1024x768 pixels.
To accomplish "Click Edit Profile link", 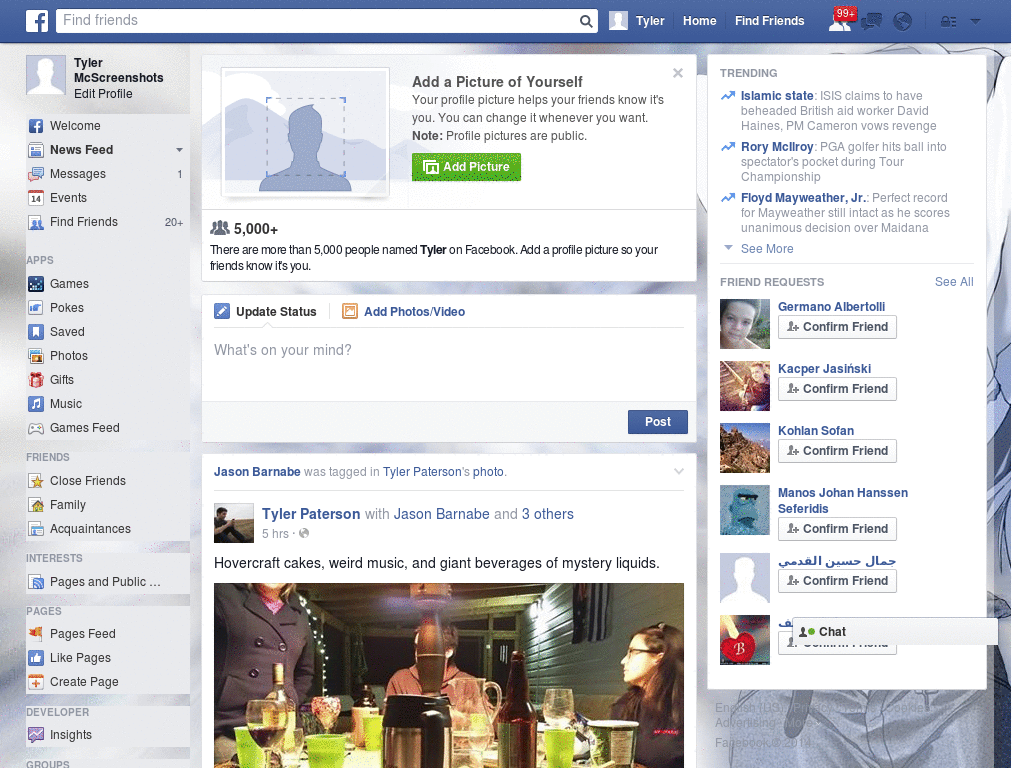I will point(103,94).
